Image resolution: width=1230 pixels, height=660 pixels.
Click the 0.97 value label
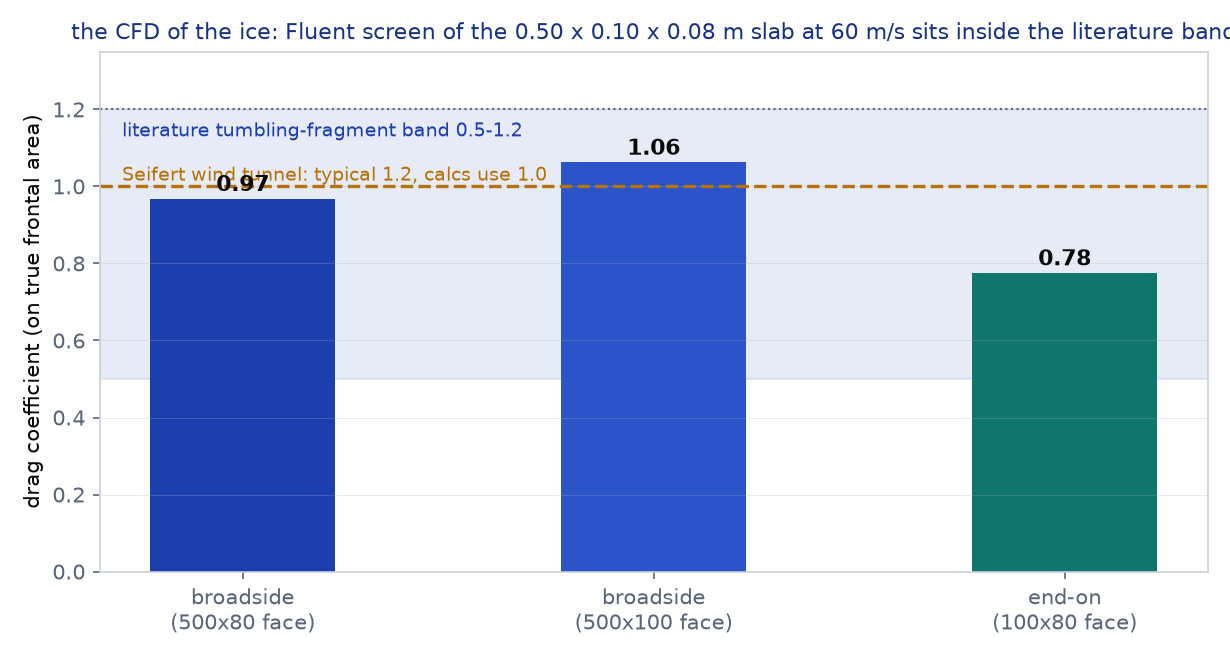(243, 184)
